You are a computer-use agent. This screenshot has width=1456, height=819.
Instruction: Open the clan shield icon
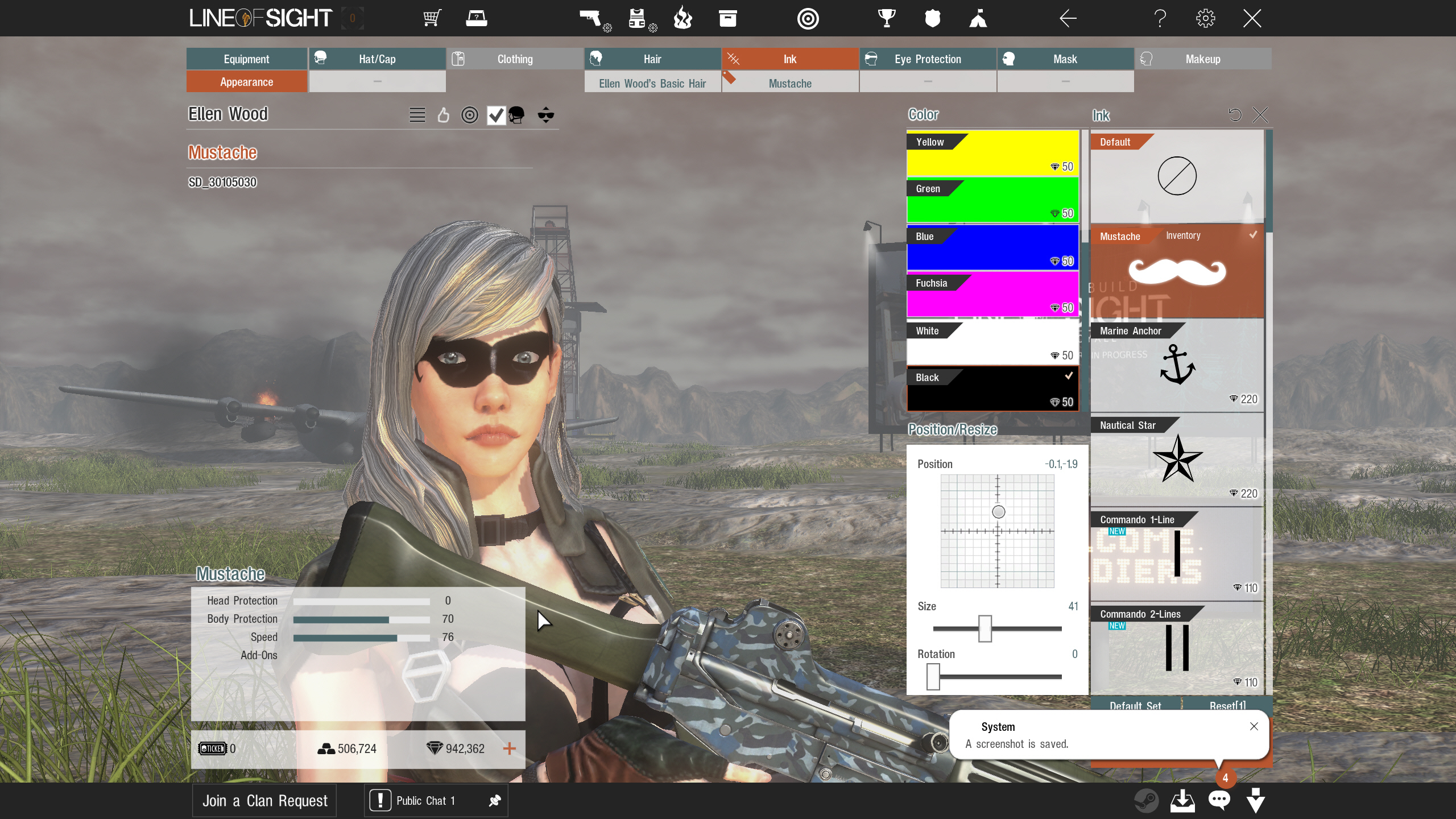932,19
